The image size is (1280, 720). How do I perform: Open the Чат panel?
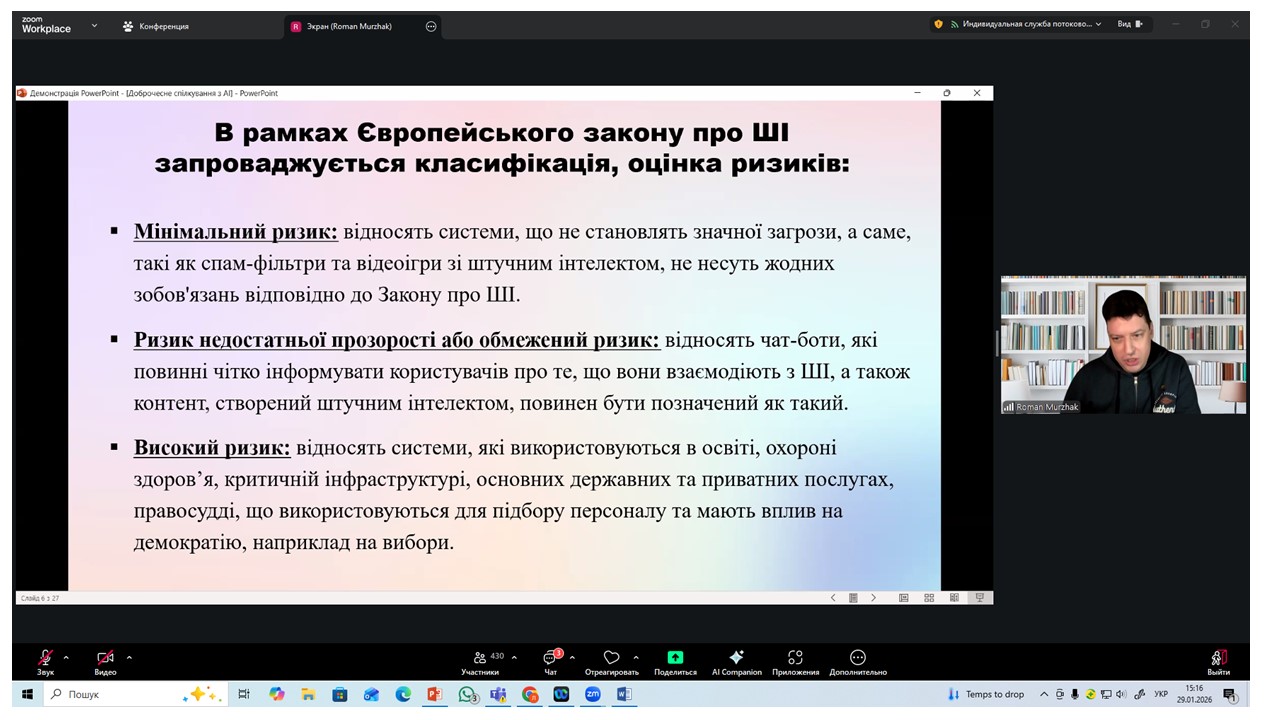click(x=550, y=658)
